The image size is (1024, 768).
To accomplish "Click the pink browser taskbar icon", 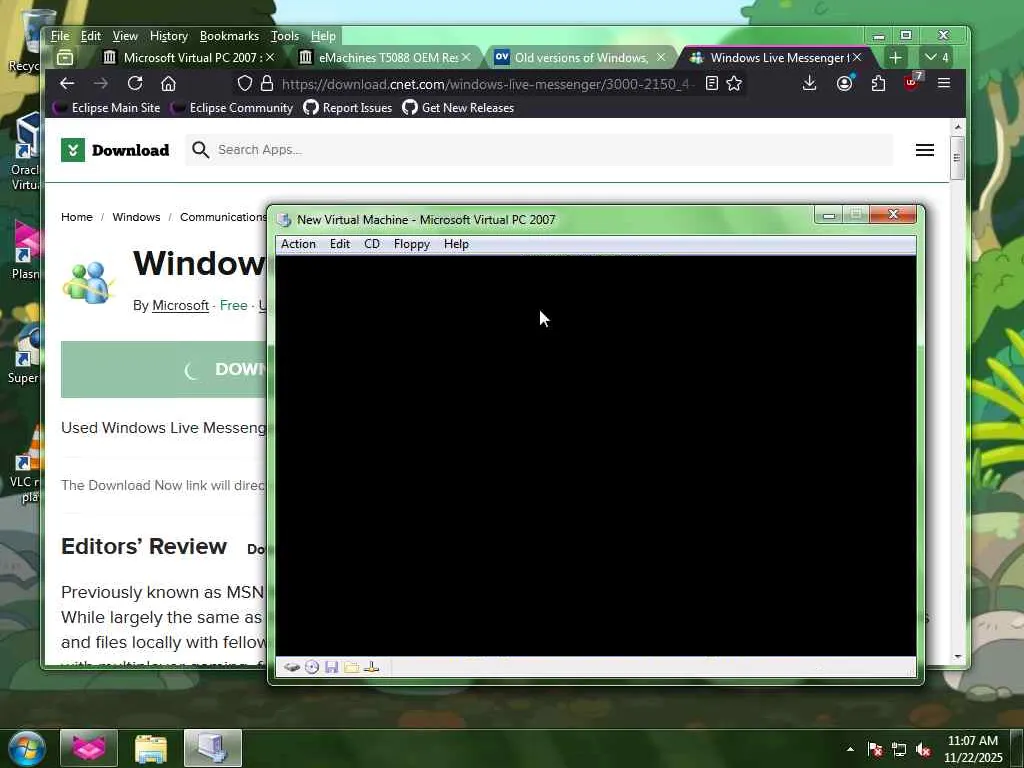I will [89, 748].
